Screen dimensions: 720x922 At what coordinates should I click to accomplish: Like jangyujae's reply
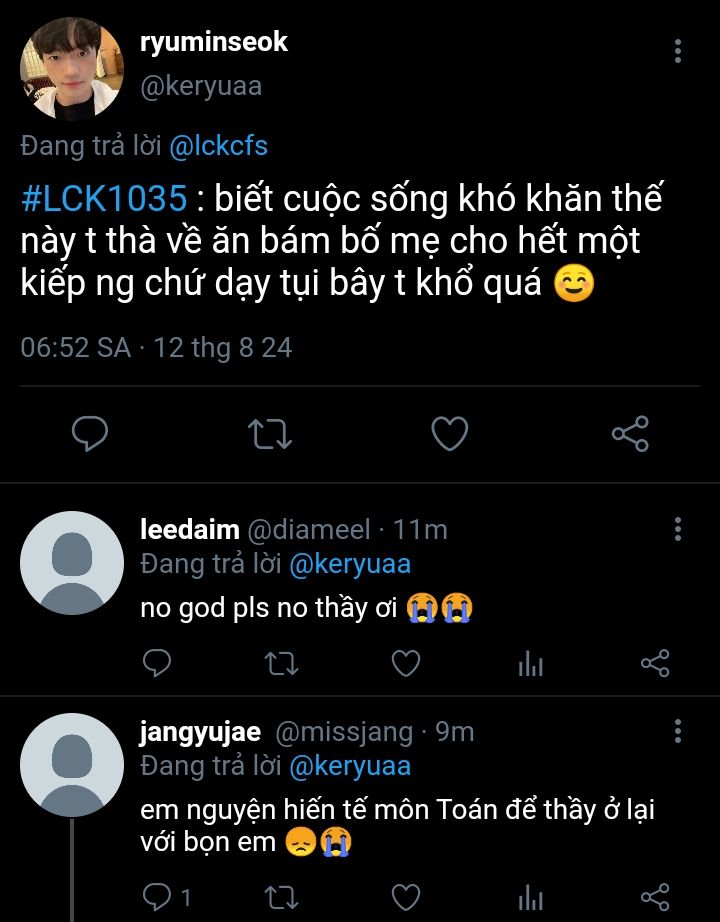[405, 895]
